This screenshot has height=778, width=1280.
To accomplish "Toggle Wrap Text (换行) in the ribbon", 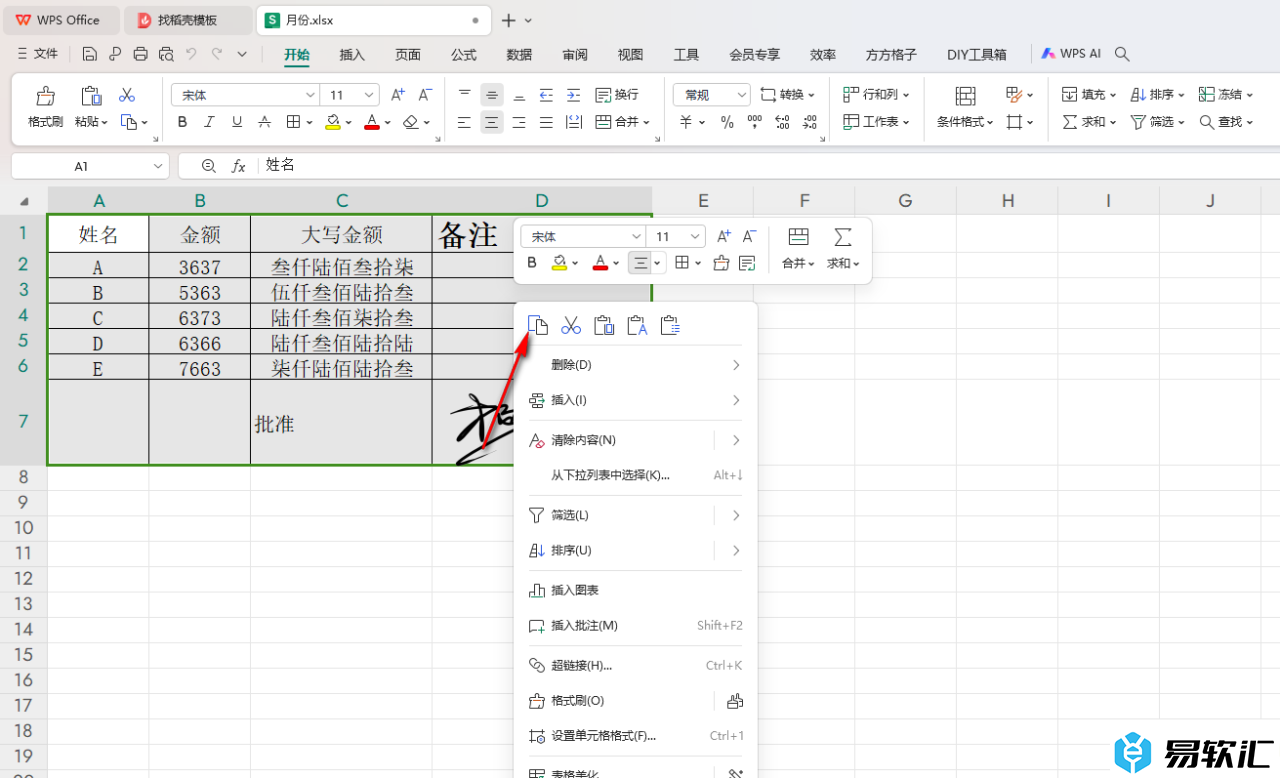I will coord(617,95).
